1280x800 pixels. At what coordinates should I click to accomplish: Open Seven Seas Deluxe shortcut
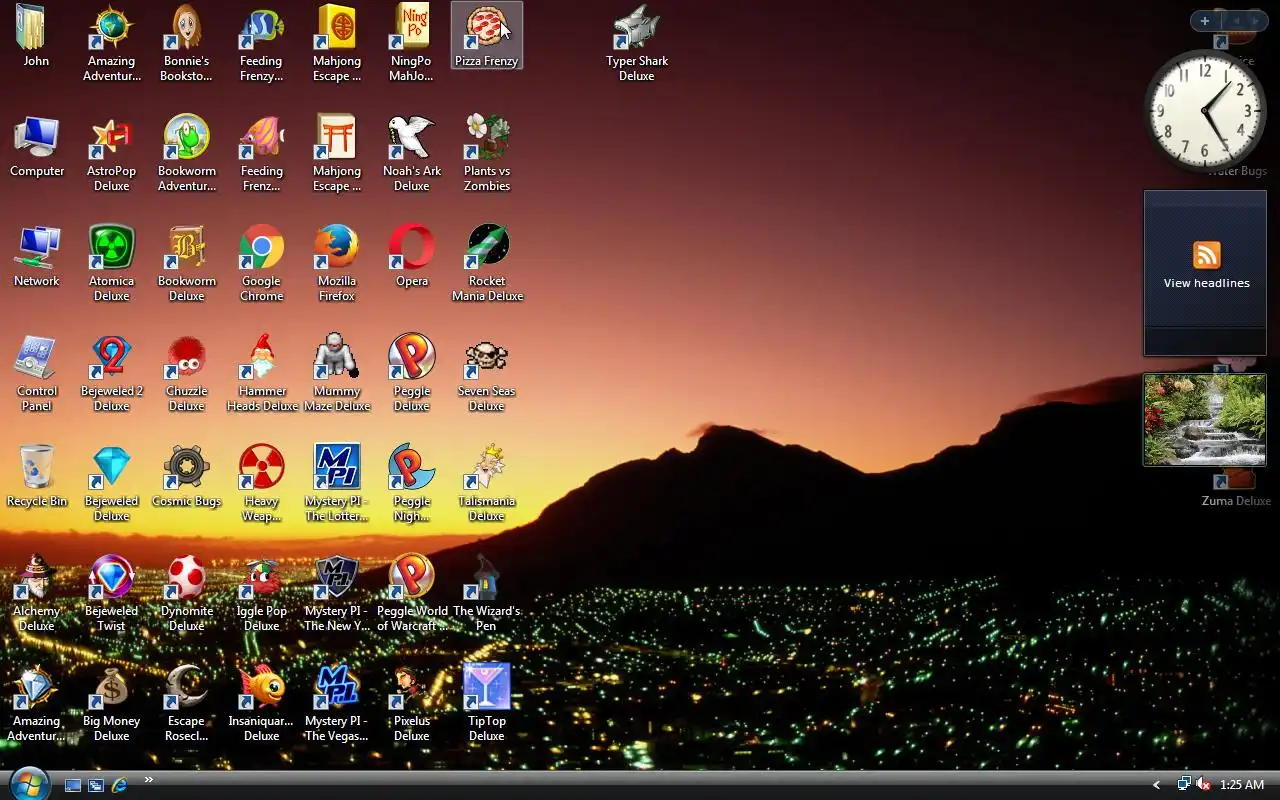coord(487,373)
